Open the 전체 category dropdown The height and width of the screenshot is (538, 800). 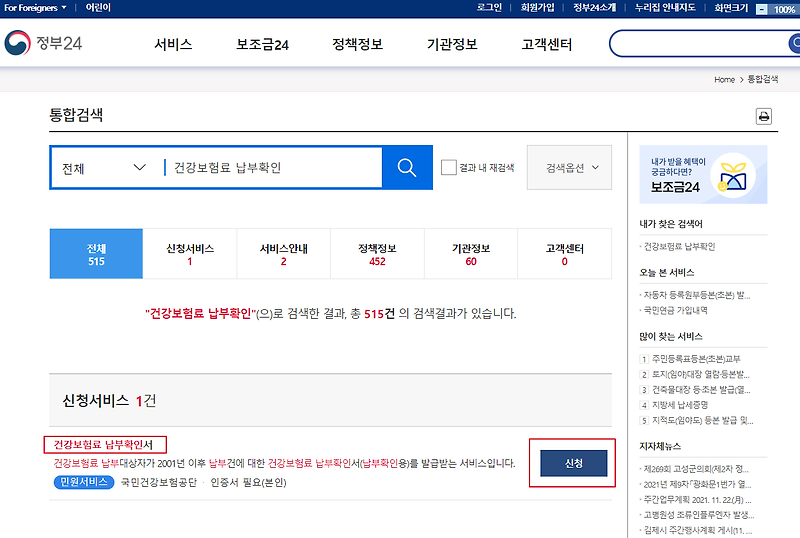(x=105, y=167)
